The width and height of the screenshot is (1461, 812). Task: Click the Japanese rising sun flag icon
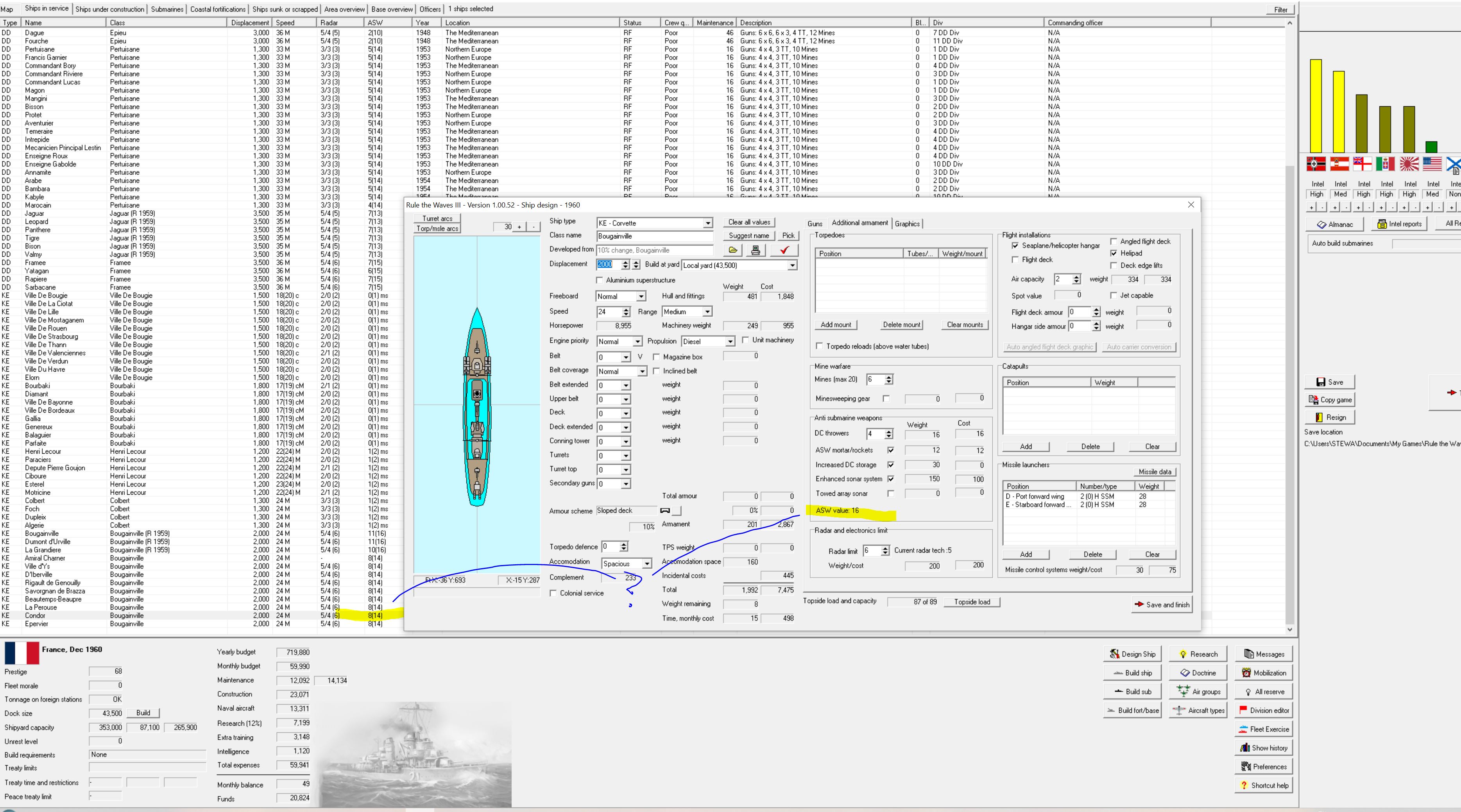tap(1409, 164)
